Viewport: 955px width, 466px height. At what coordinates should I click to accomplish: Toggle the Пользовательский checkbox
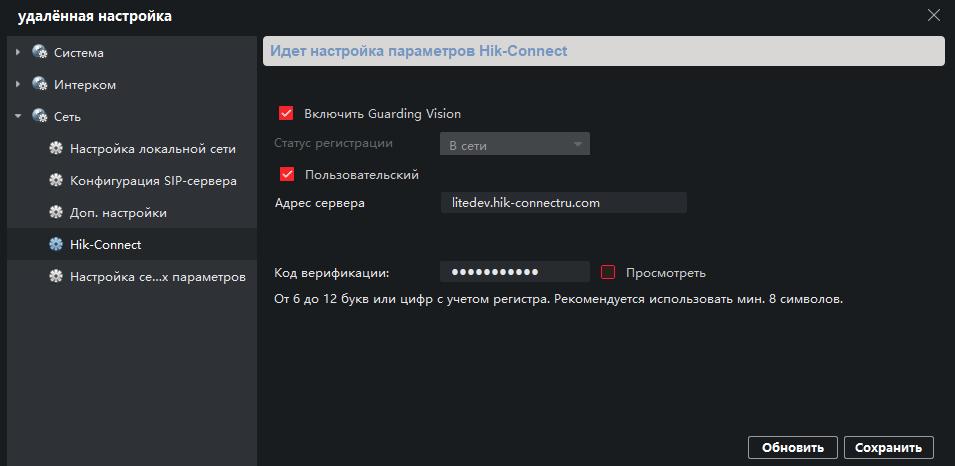pos(287,174)
